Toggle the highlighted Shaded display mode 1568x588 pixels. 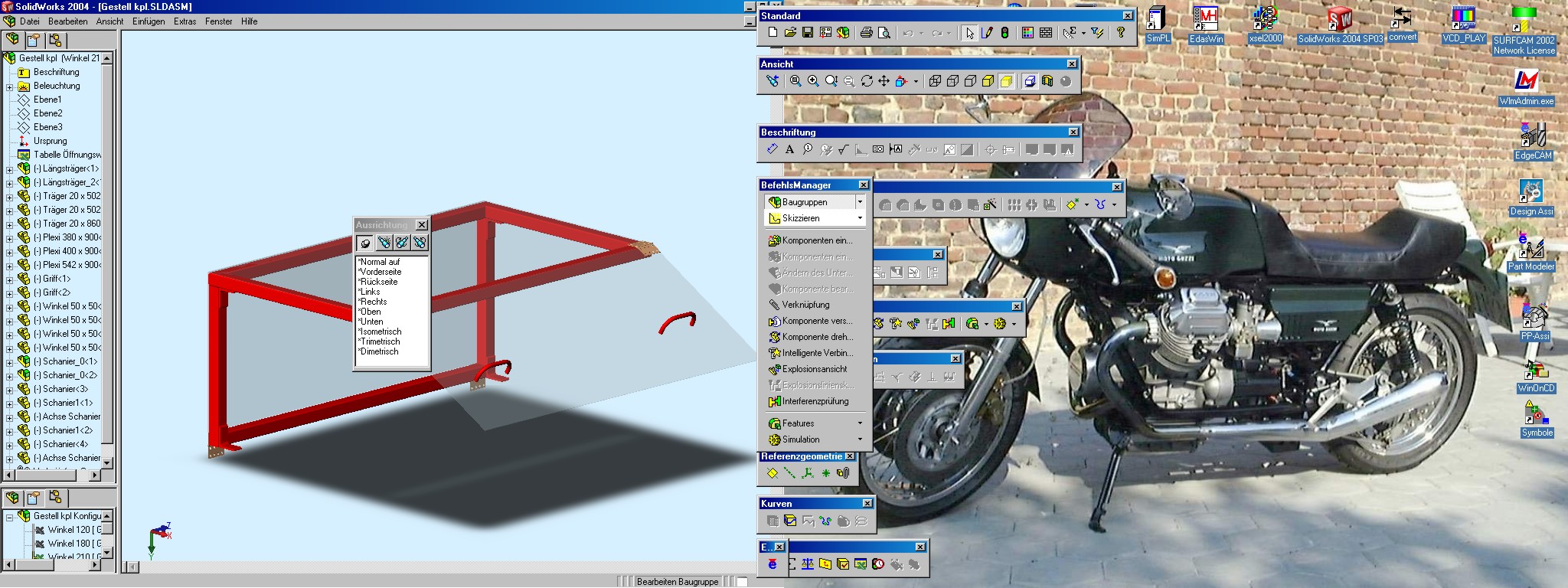point(1006,81)
